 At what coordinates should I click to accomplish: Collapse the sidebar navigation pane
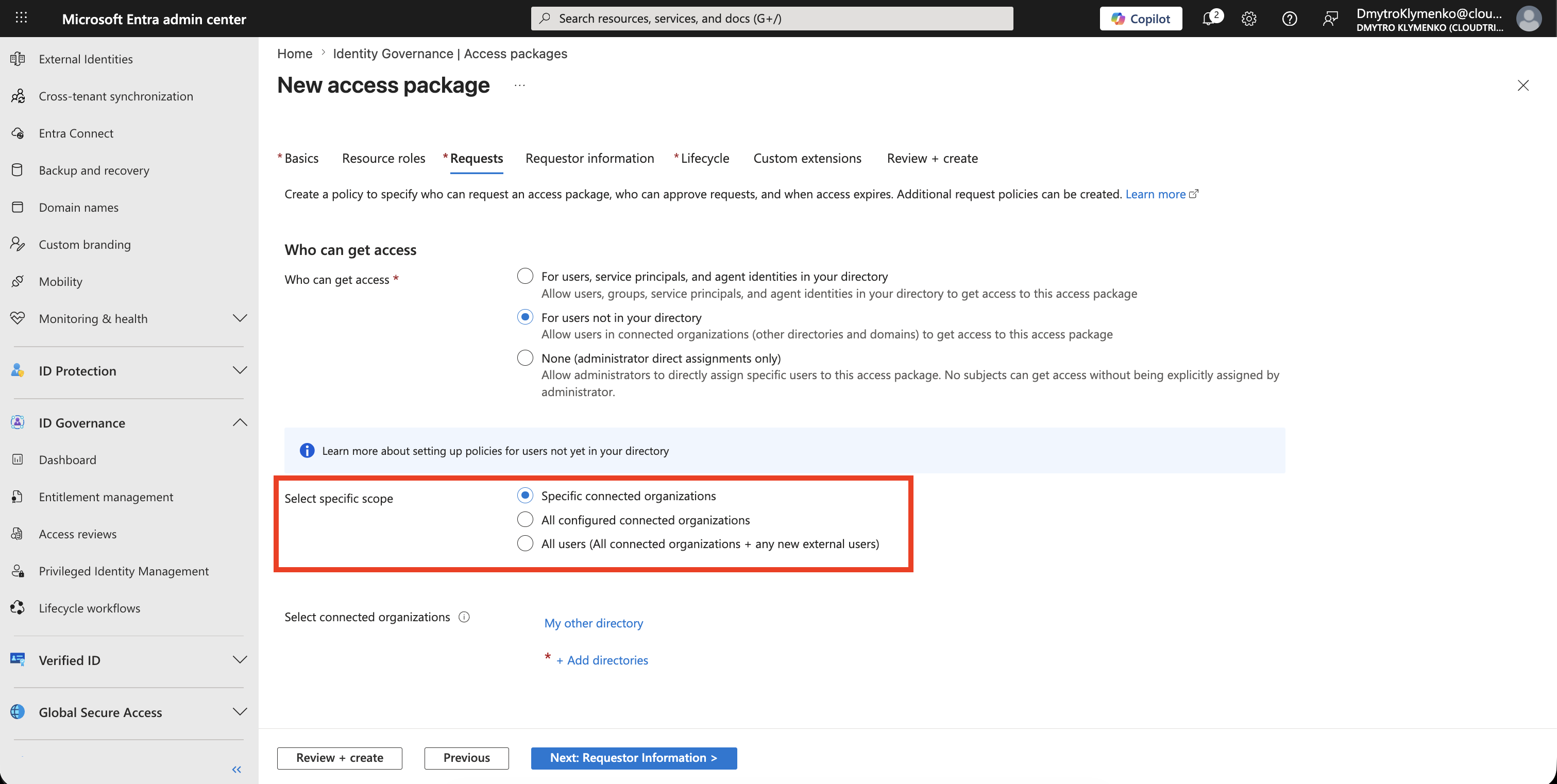[237, 769]
